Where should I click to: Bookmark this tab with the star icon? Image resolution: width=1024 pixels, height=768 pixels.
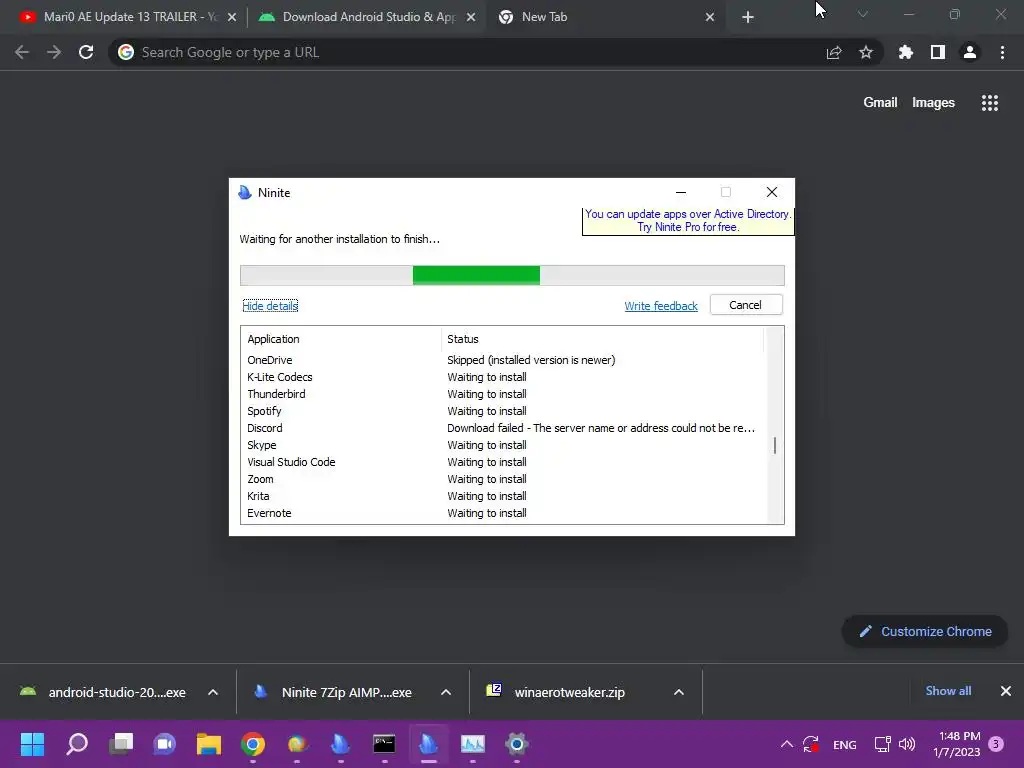pos(866,52)
